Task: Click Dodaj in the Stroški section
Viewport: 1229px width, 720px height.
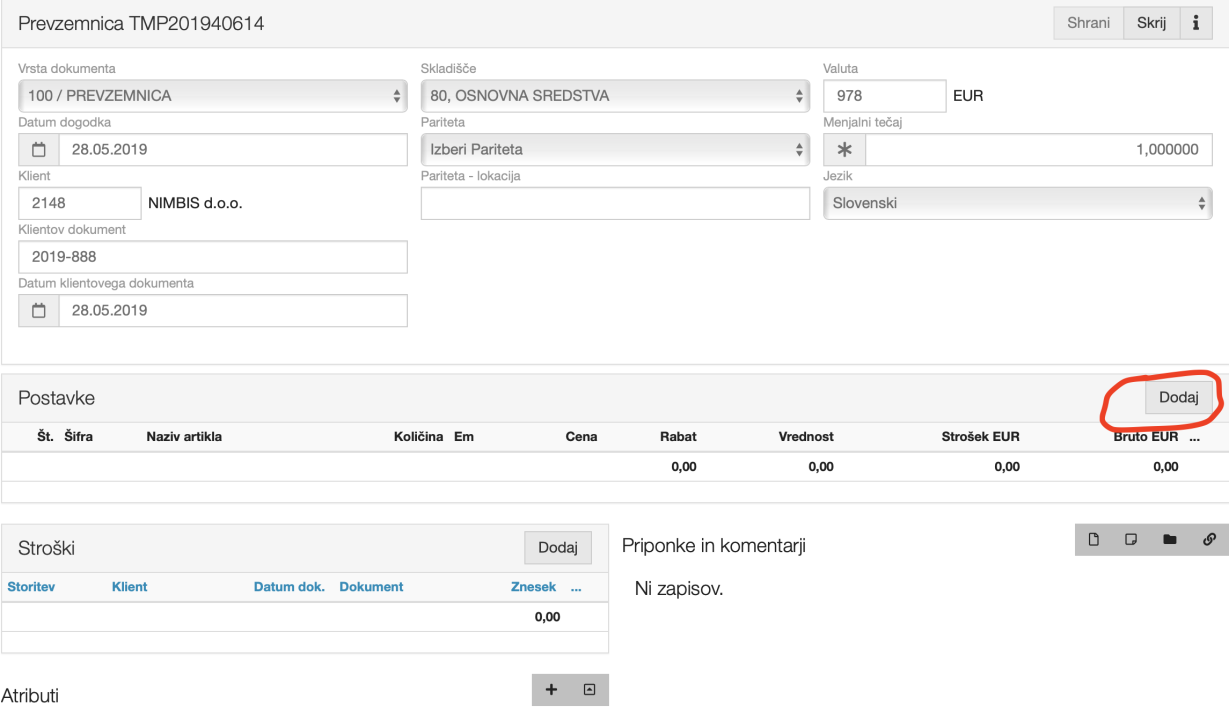Action: 558,548
